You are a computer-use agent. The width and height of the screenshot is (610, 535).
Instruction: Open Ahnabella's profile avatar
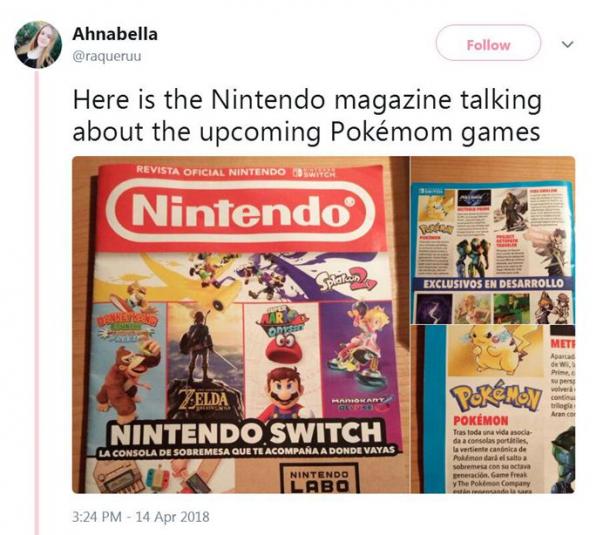pyautogui.click(x=38, y=45)
